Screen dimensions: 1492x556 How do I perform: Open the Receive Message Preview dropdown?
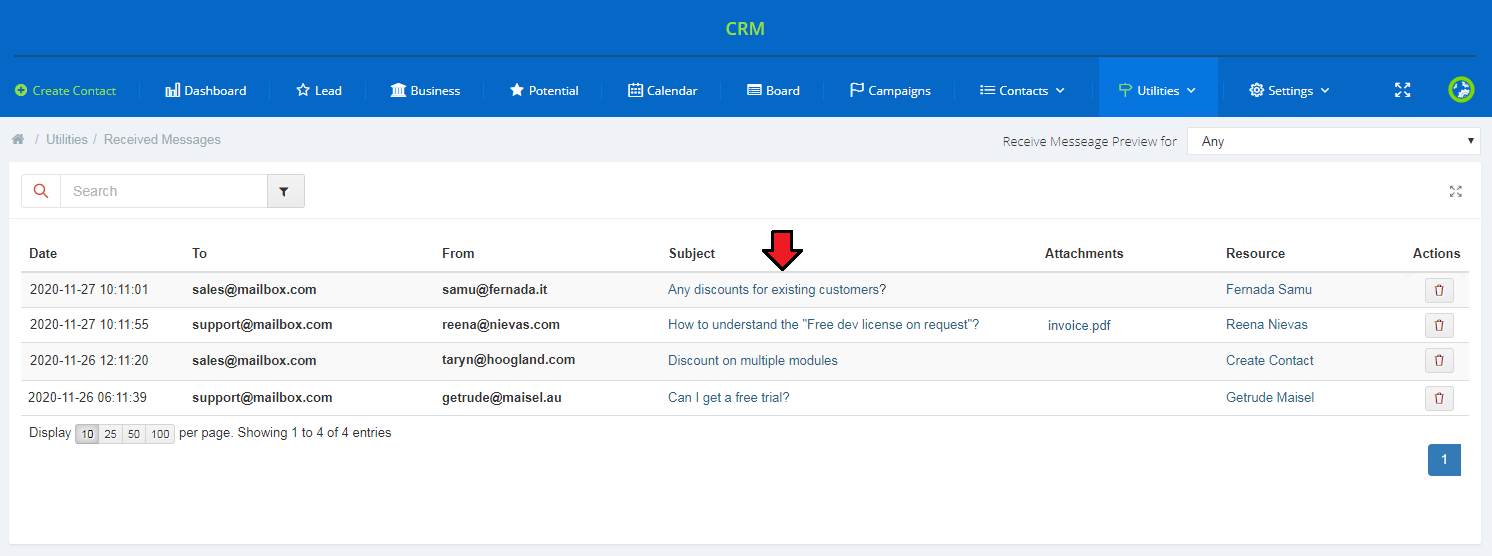[1333, 141]
